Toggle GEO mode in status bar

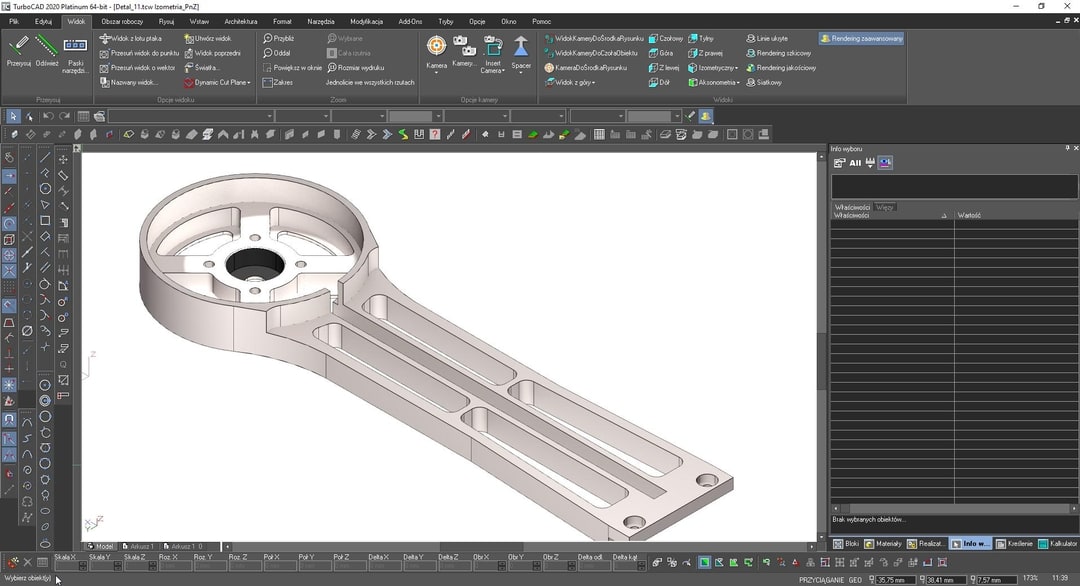tap(855, 578)
